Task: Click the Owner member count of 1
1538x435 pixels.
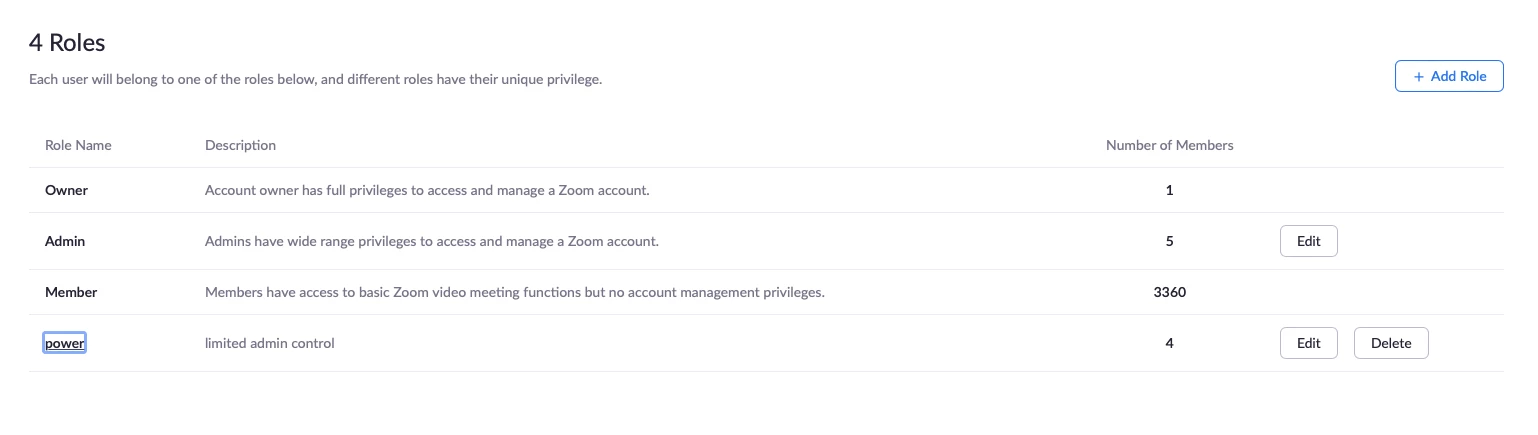Action: 1169,190
